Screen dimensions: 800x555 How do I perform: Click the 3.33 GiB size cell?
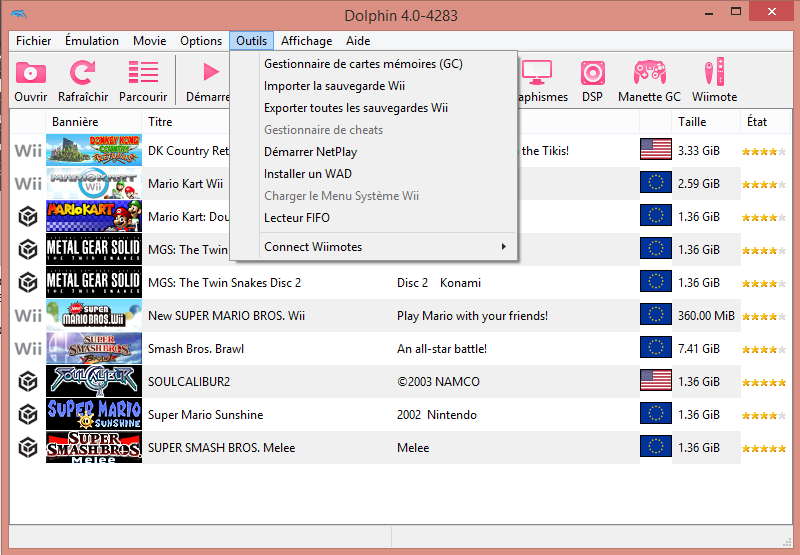[x=699, y=150]
